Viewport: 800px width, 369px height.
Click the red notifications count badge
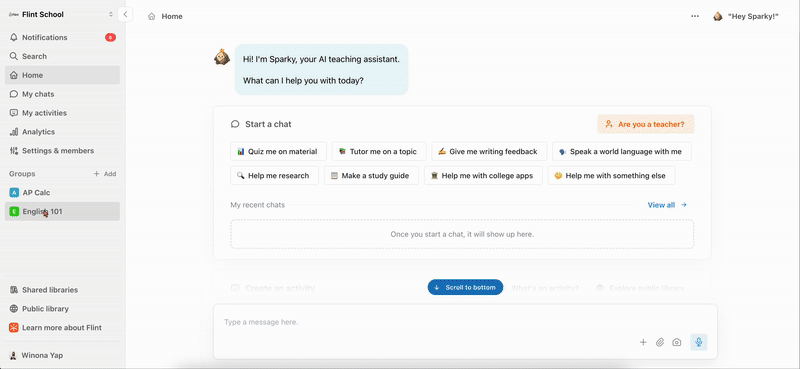pos(110,37)
